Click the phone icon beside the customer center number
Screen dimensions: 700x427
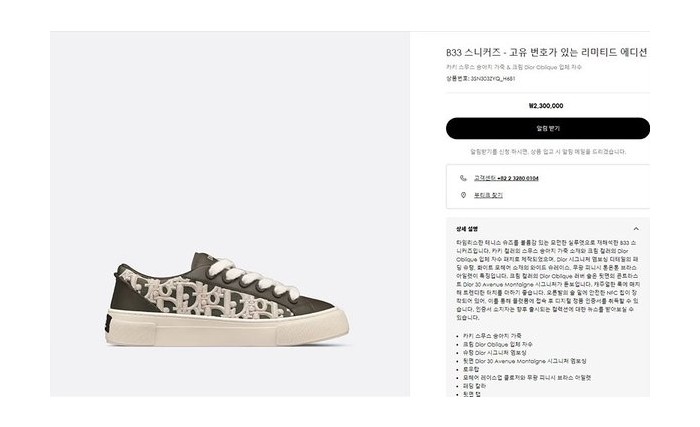(x=463, y=178)
